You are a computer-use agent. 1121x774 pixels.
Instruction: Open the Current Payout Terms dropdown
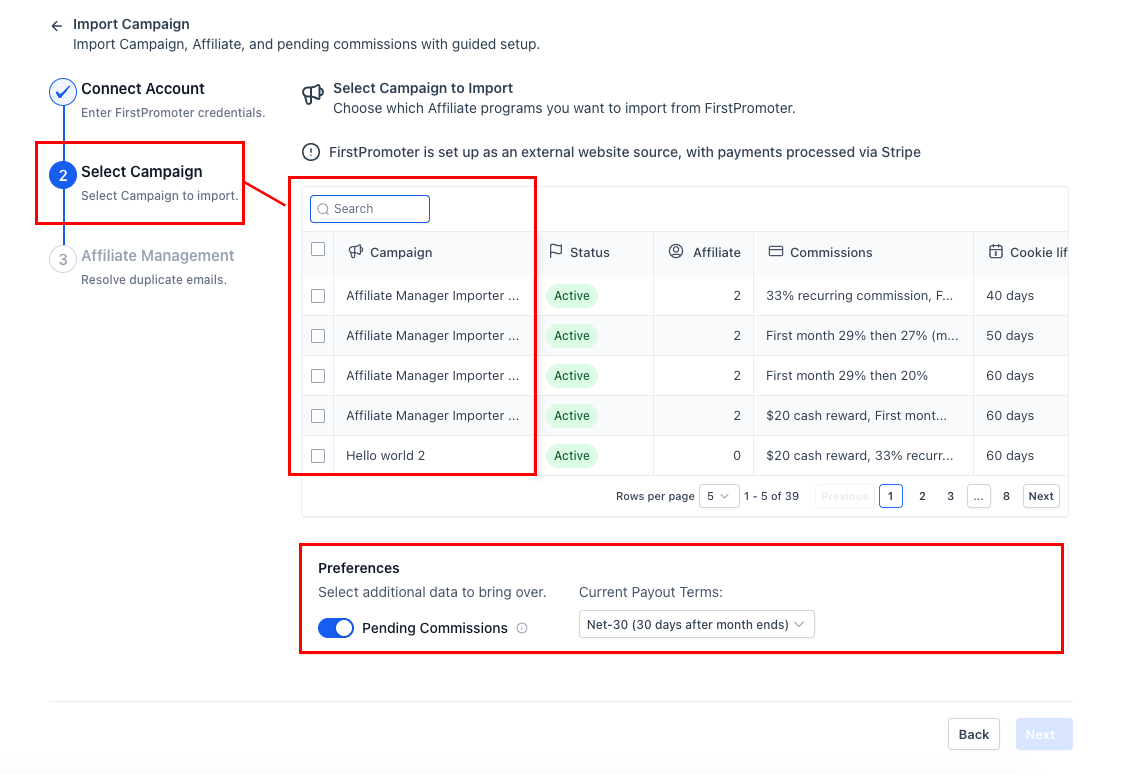[696, 625]
